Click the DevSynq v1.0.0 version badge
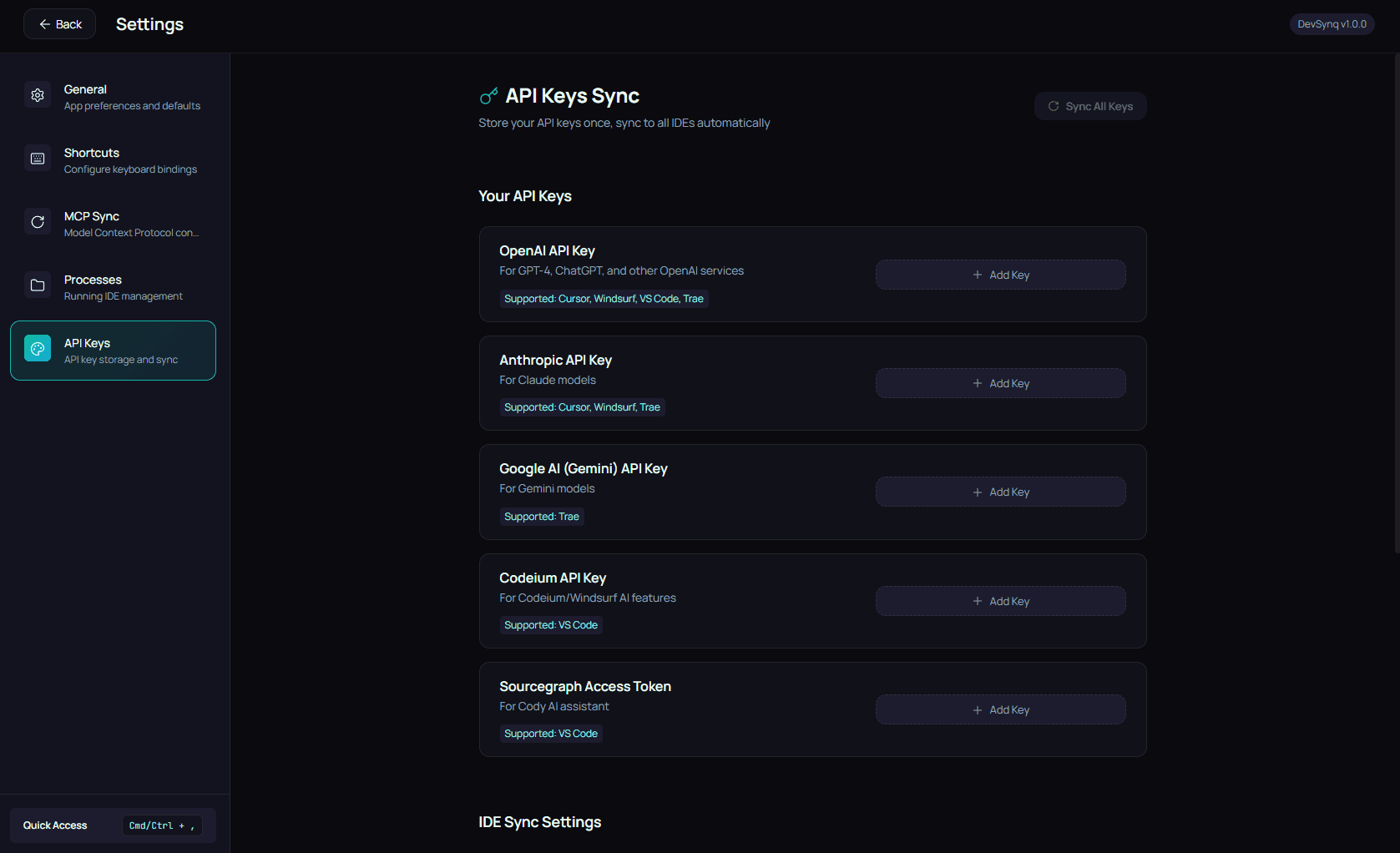 pyautogui.click(x=1331, y=23)
